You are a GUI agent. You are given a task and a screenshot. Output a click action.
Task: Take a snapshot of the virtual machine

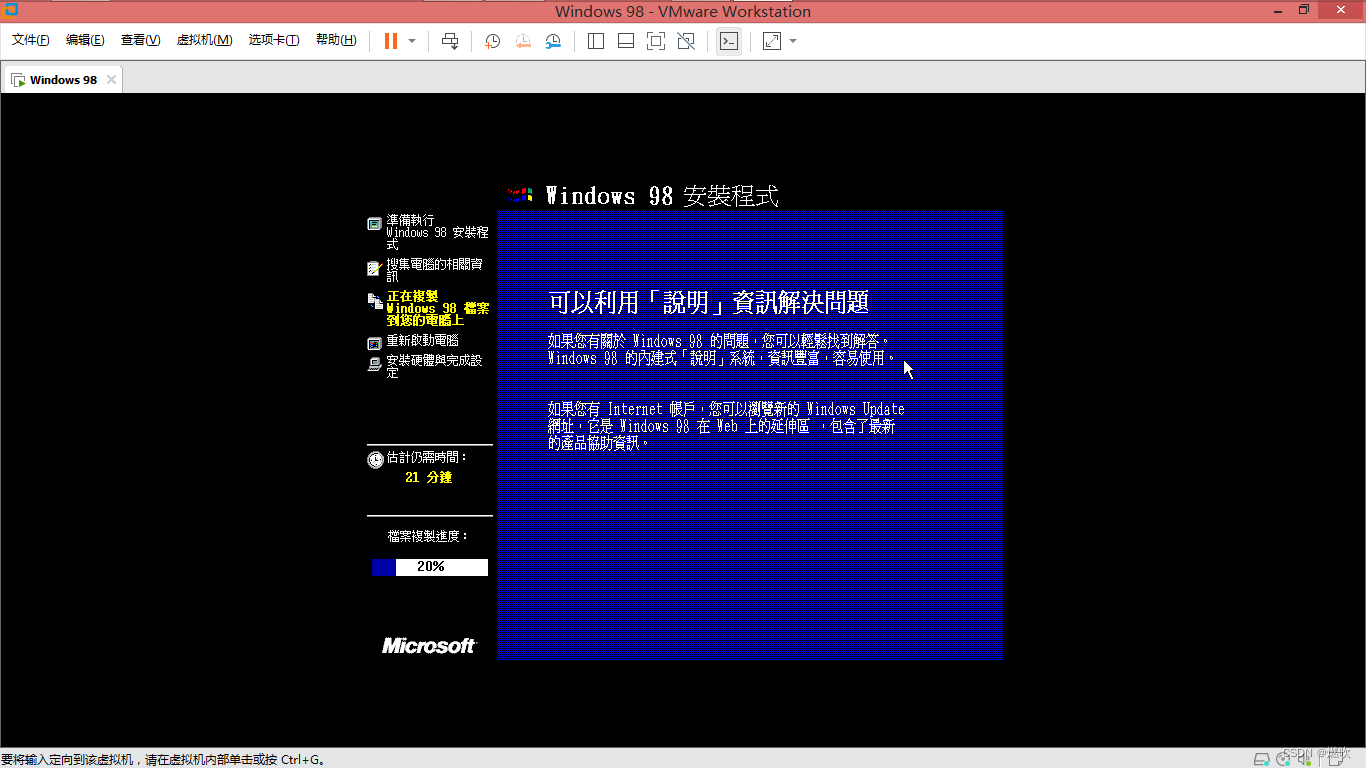click(x=492, y=41)
